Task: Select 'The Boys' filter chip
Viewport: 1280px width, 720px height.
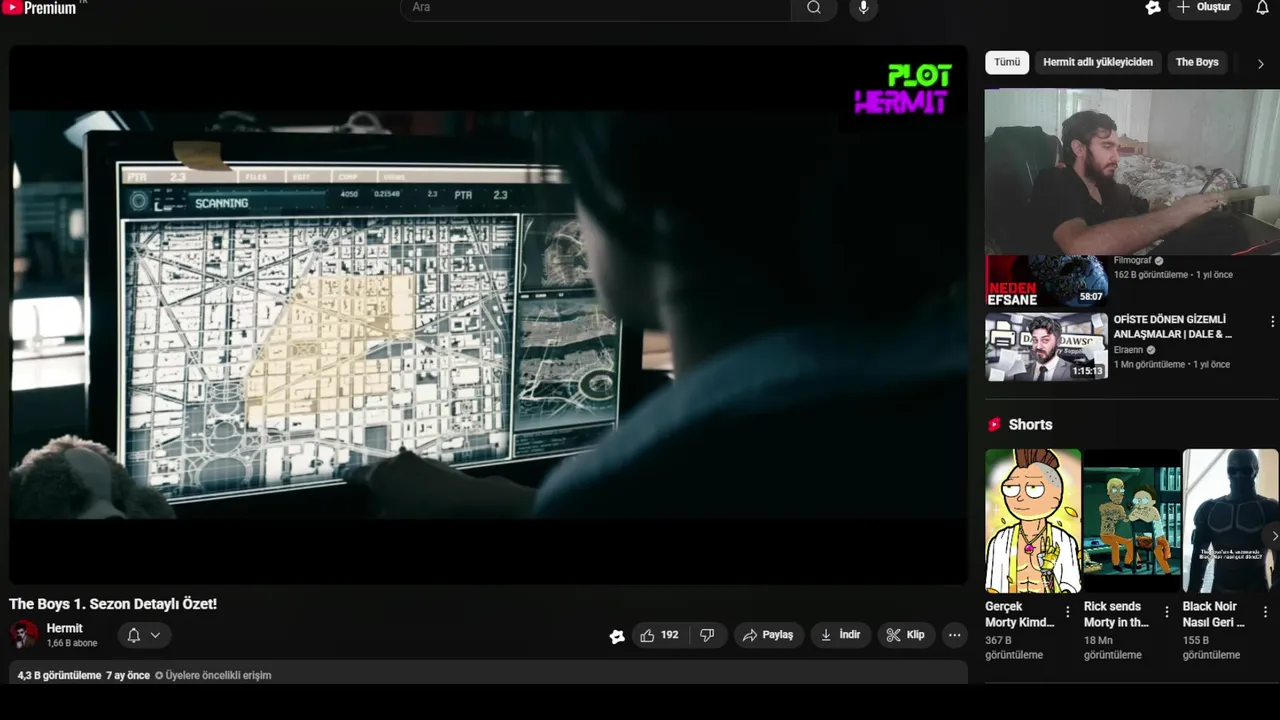Action: click(x=1197, y=62)
